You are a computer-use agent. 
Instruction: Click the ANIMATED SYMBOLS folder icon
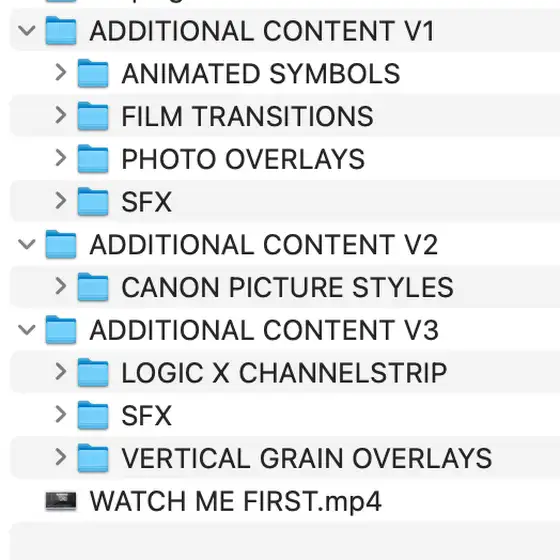tap(93, 73)
